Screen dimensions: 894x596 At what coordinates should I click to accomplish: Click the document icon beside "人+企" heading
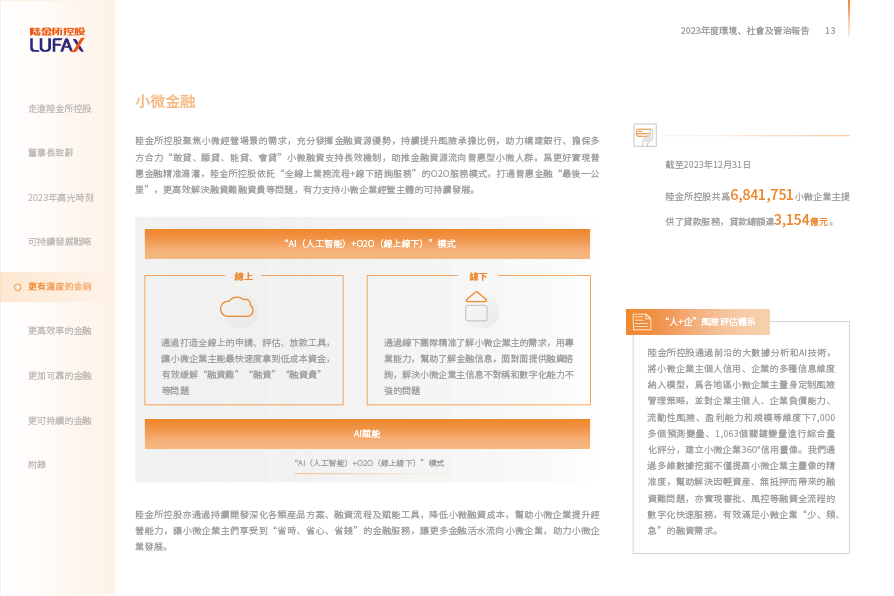pos(641,321)
